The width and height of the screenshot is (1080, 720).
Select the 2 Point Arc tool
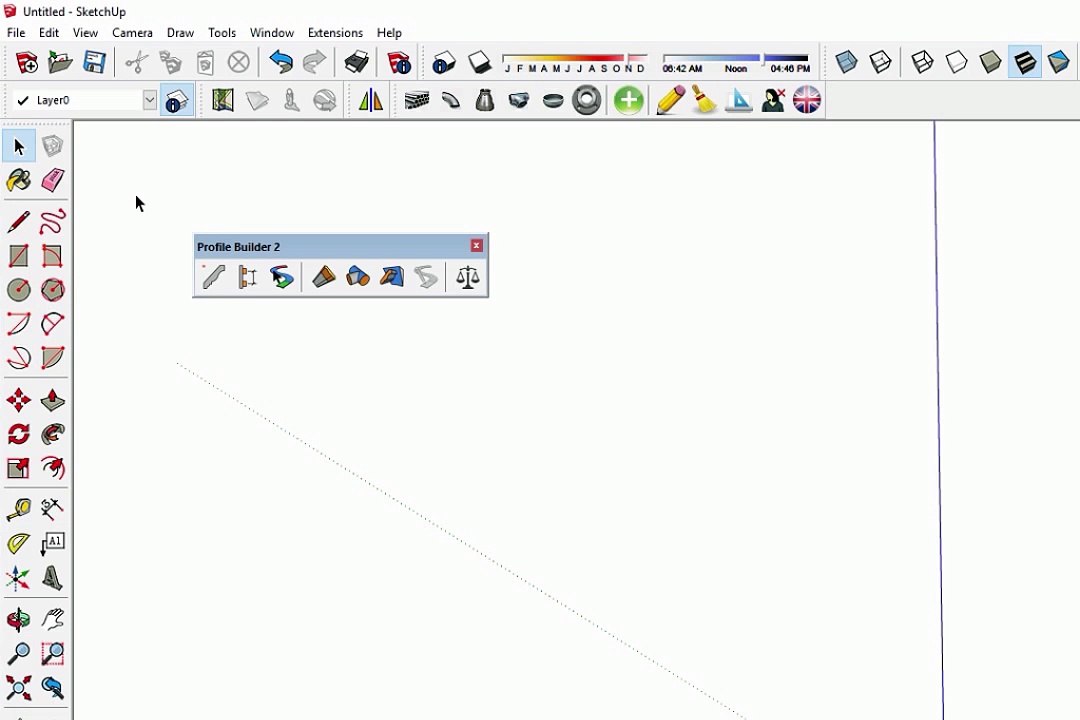(x=52, y=323)
